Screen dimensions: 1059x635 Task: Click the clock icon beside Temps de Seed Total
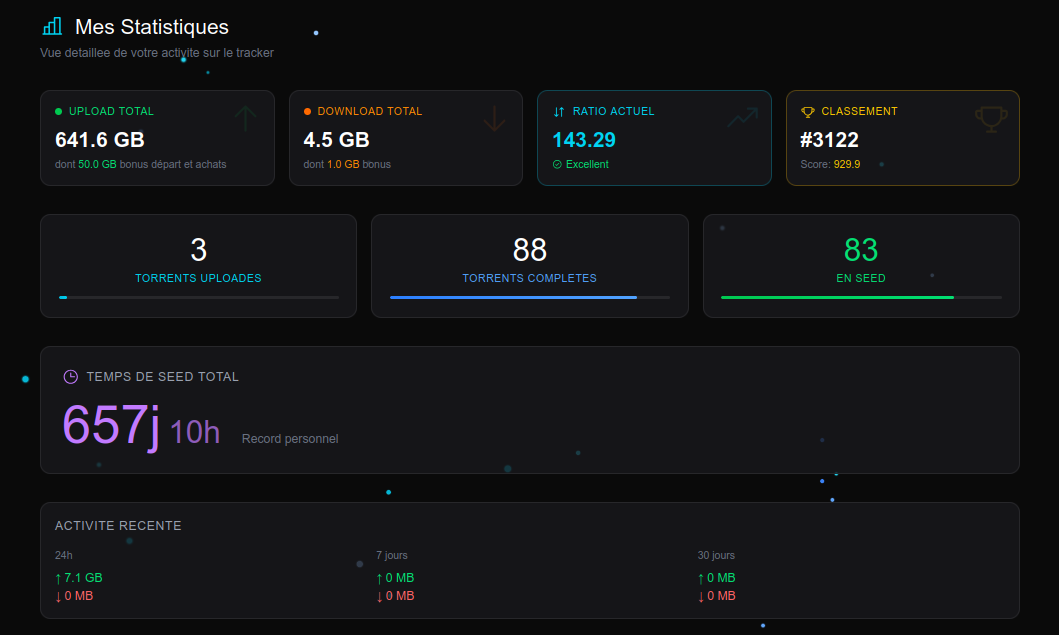(70, 377)
